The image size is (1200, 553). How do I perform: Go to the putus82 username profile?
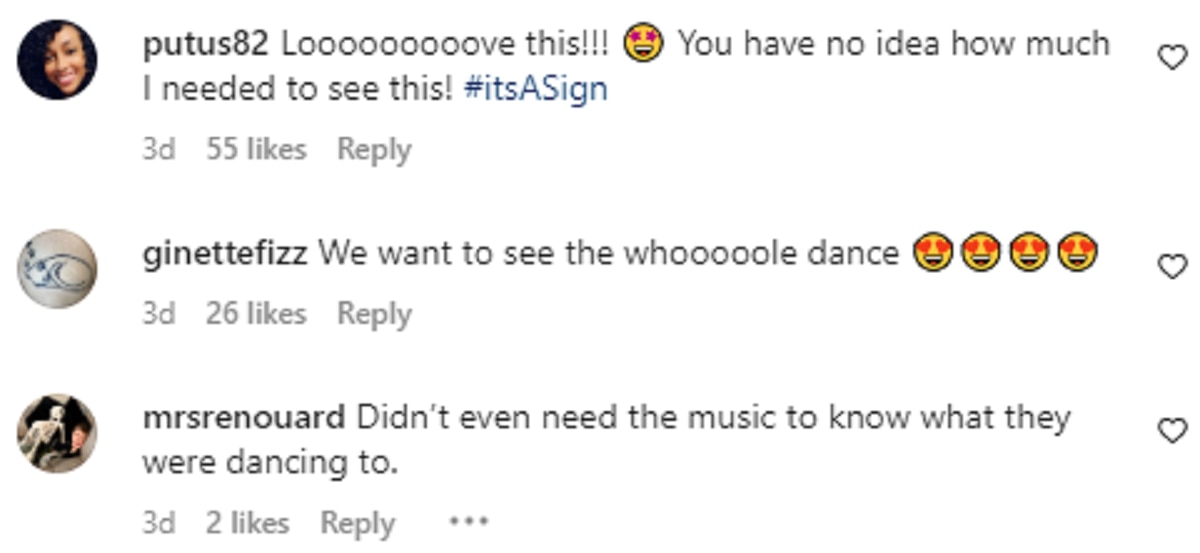click(x=207, y=44)
